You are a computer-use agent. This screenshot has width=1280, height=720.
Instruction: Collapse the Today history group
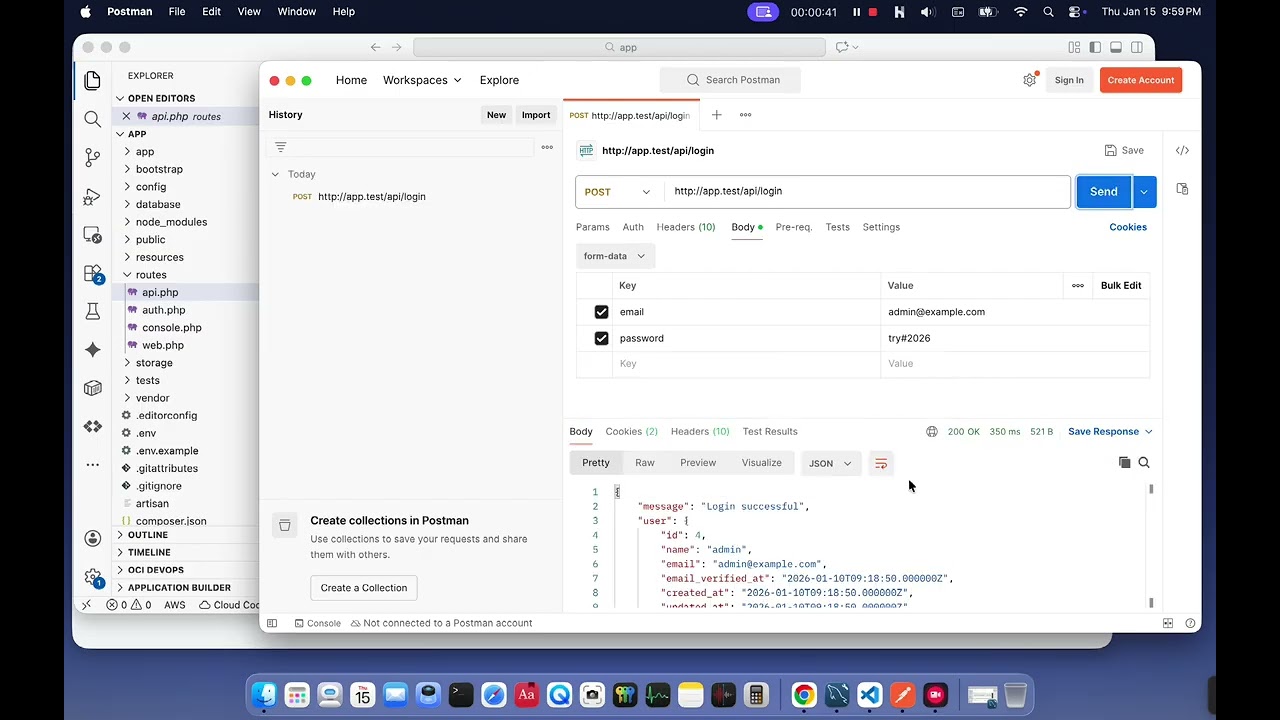(275, 174)
